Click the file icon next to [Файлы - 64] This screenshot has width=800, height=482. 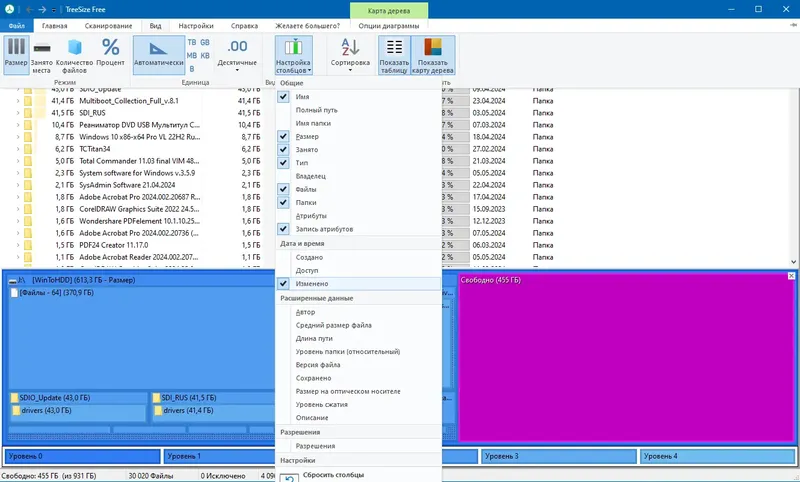[x=14, y=293]
